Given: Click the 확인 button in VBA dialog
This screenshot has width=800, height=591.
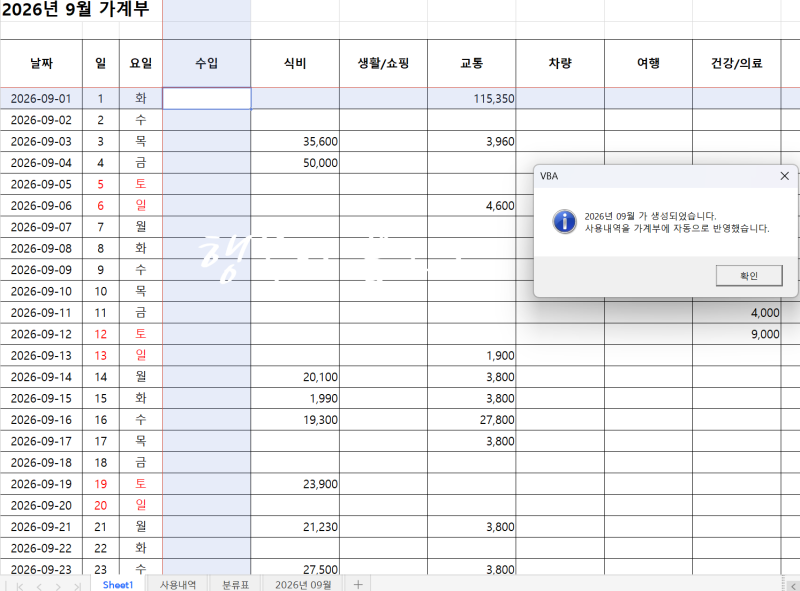Looking at the screenshot, I should [748, 276].
